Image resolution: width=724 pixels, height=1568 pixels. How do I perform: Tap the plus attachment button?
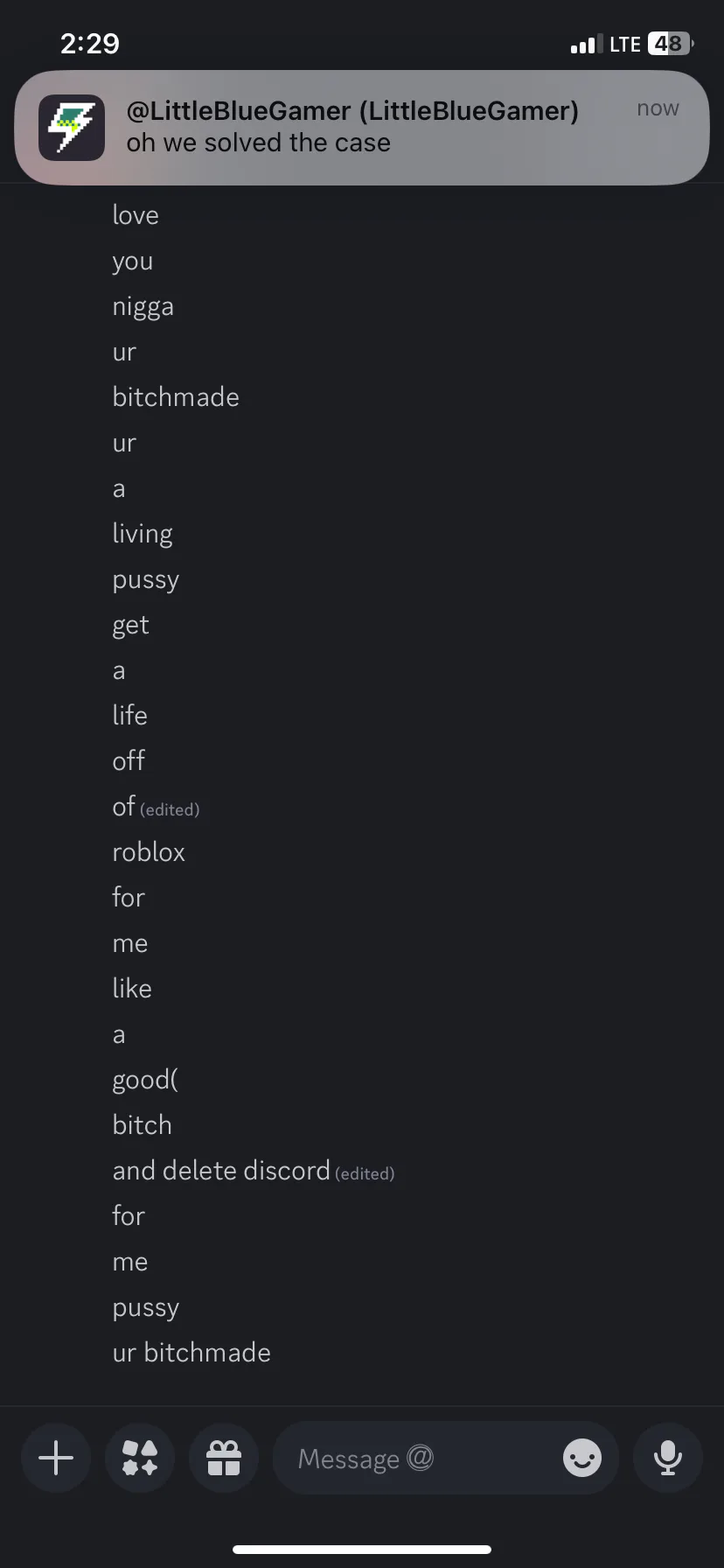[56, 1458]
